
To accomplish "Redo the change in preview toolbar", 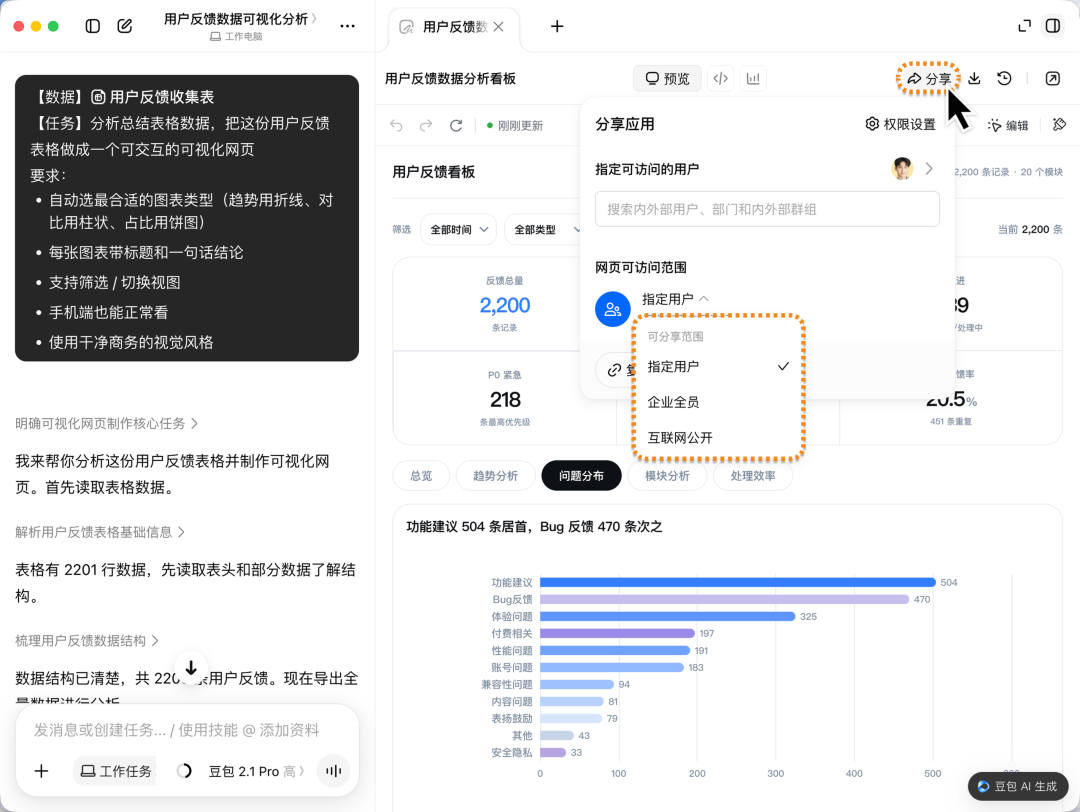I will click(426, 125).
